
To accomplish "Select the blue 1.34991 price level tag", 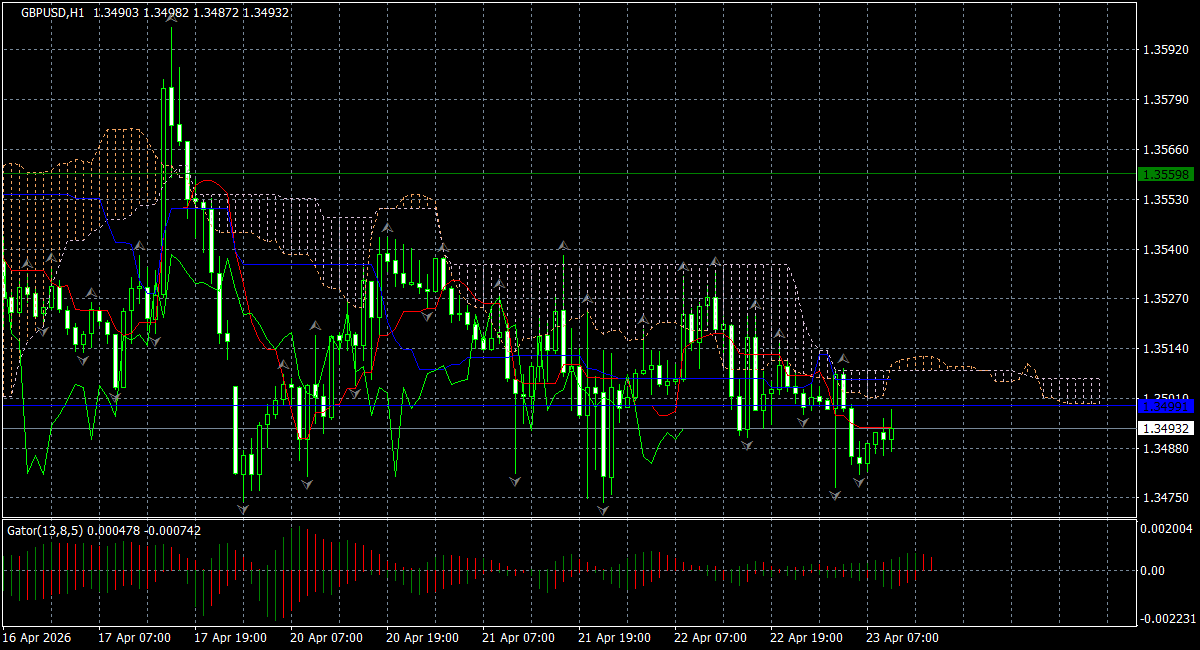I will (x=1166, y=406).
